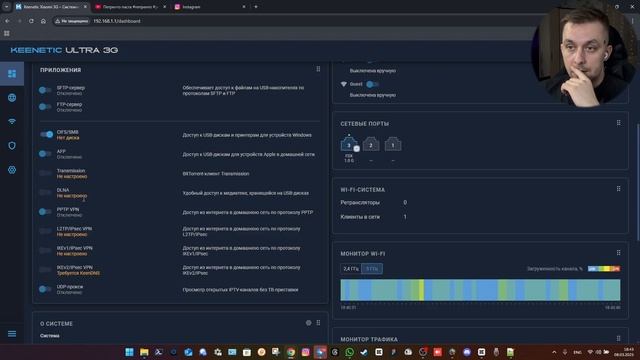Select network port 1 icon
Screen dimensions: 640x360
point(393,144)
